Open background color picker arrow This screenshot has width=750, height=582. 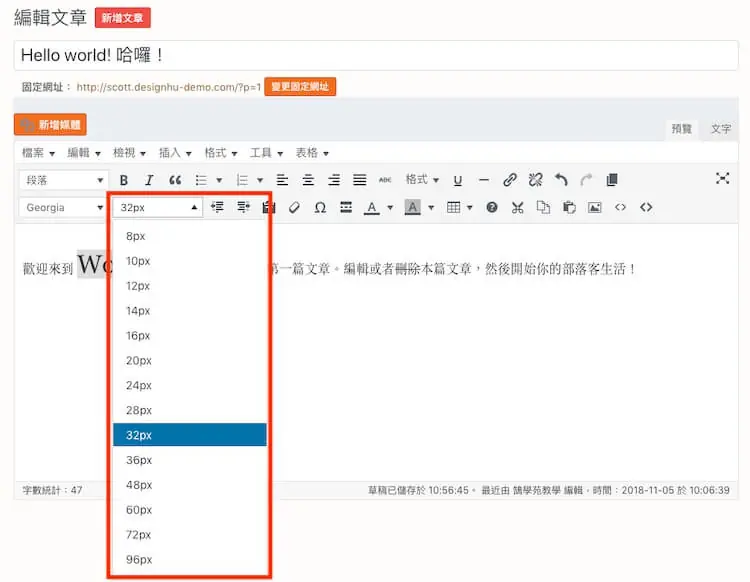pyautogui.click(x=431, y=208)
